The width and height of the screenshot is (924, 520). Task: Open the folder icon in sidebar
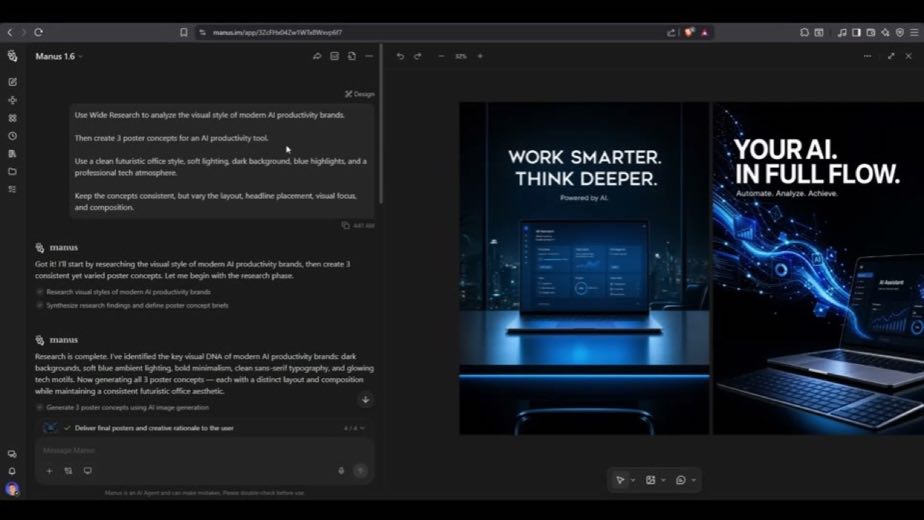tap(12, 172)
